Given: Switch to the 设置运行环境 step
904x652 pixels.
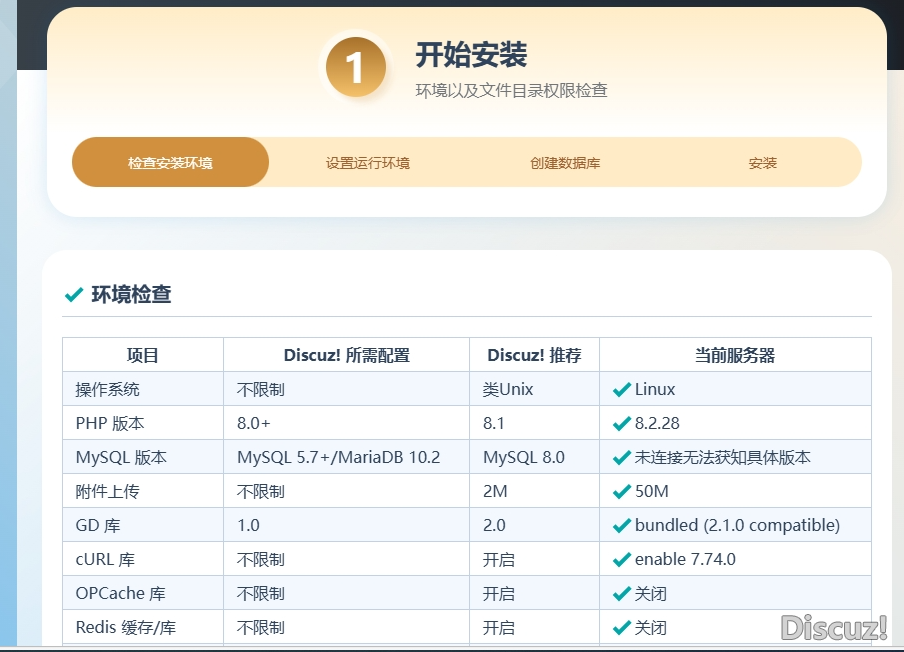Looking at the screenshot, I should coord(368,162).
